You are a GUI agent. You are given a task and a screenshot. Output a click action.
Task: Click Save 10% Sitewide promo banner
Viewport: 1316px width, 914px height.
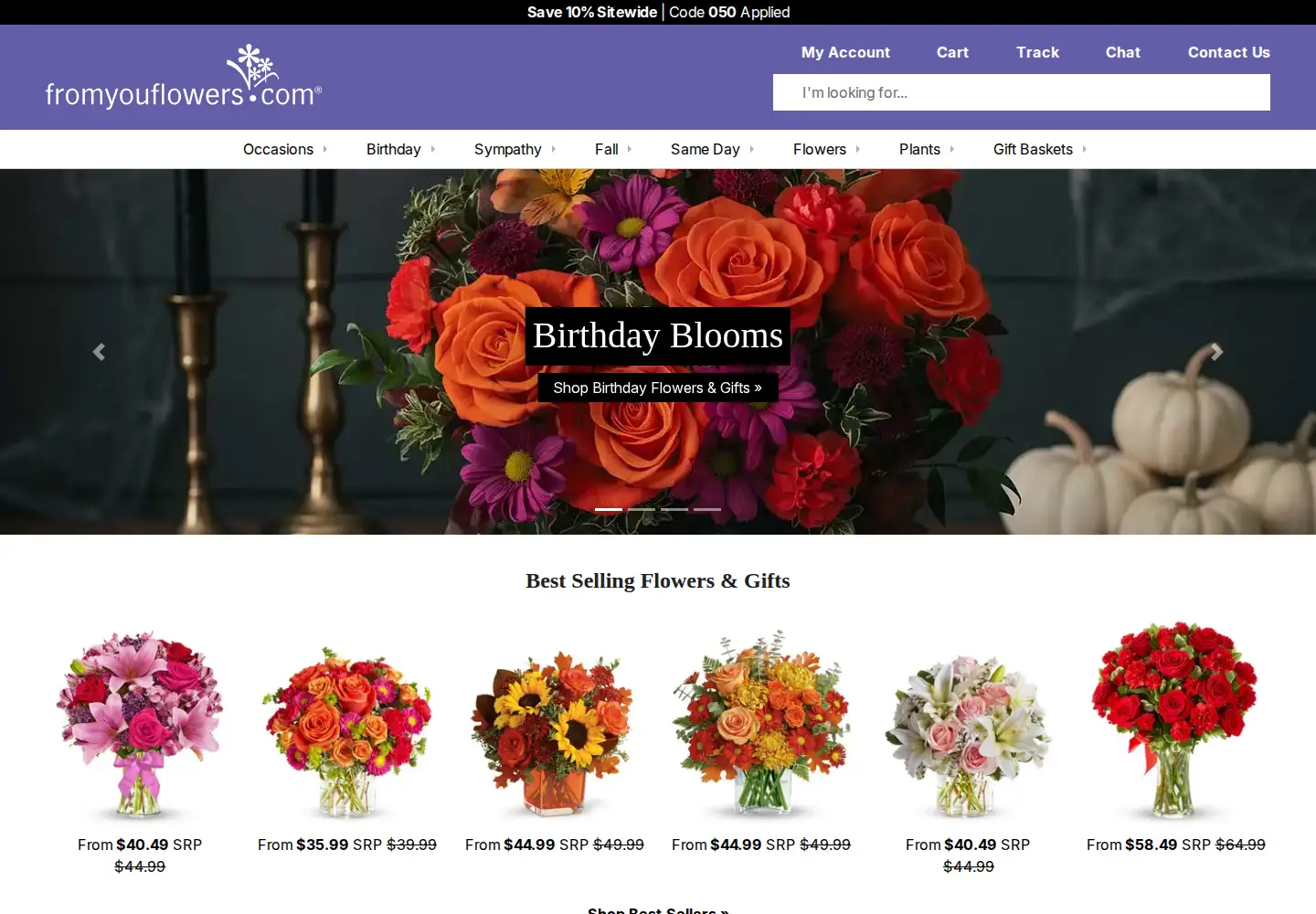pyautogui.click(x=658, y=12)
